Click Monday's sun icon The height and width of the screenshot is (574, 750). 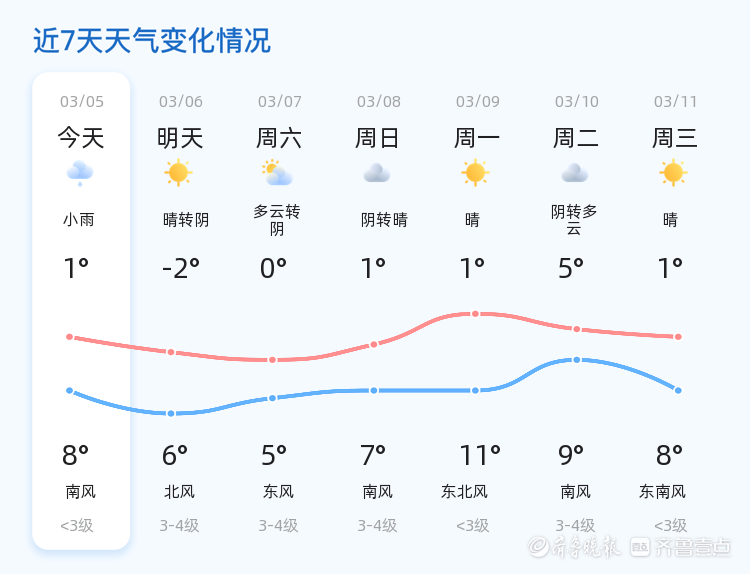(x=475, y=173)
